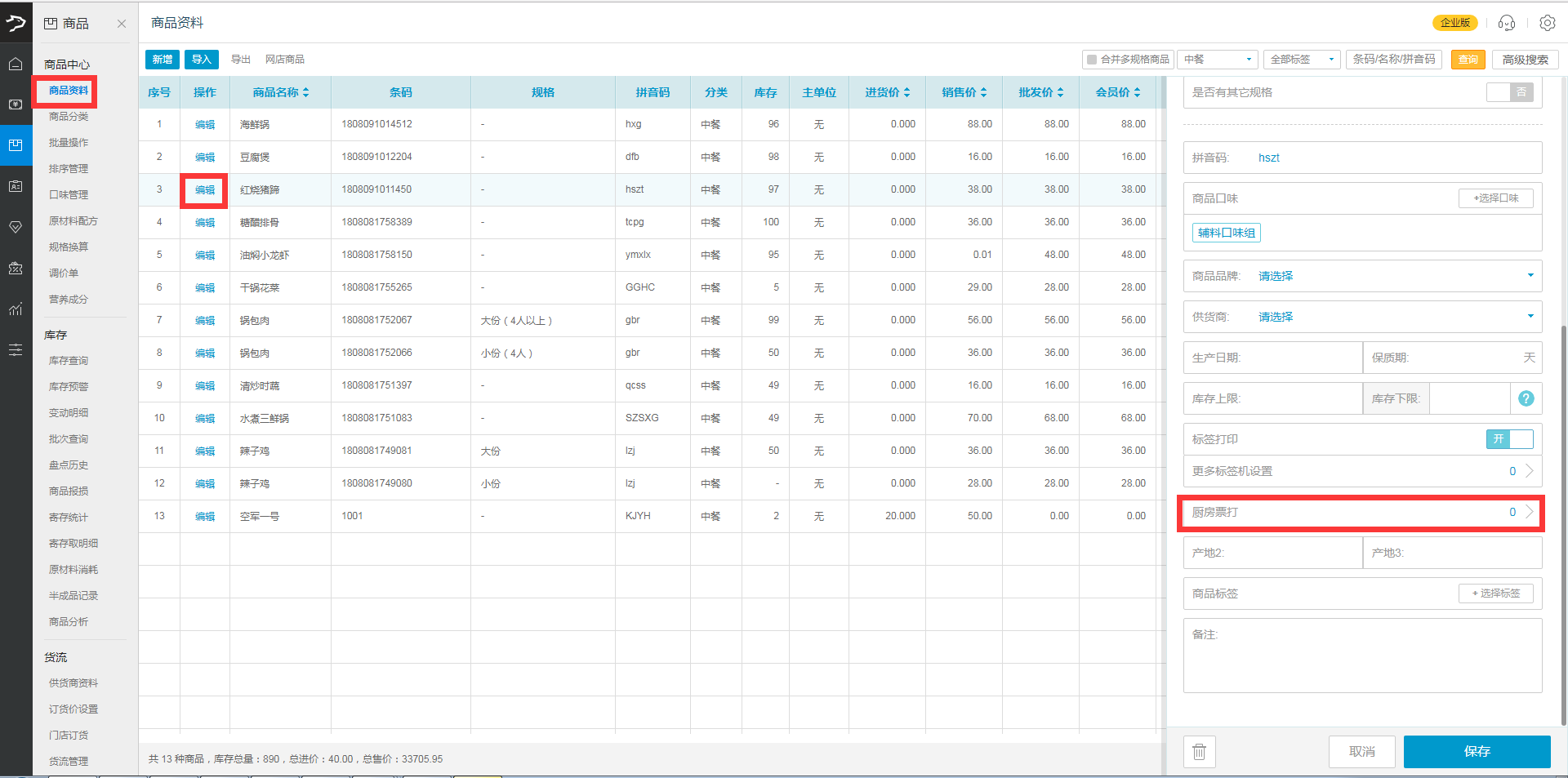Open the 中餐 category dropdown
Image resolution: width=1568 pixels, height=778 pixels.
click(x=1218, y=60)
